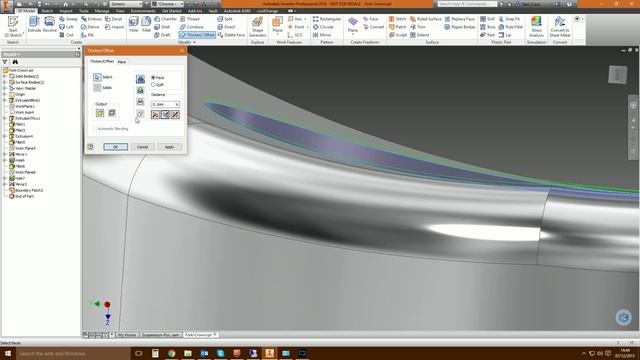Open Stress Analysis
Image resolution: width=640 pixels, height=360 pixels.
(x=536, y=27)
